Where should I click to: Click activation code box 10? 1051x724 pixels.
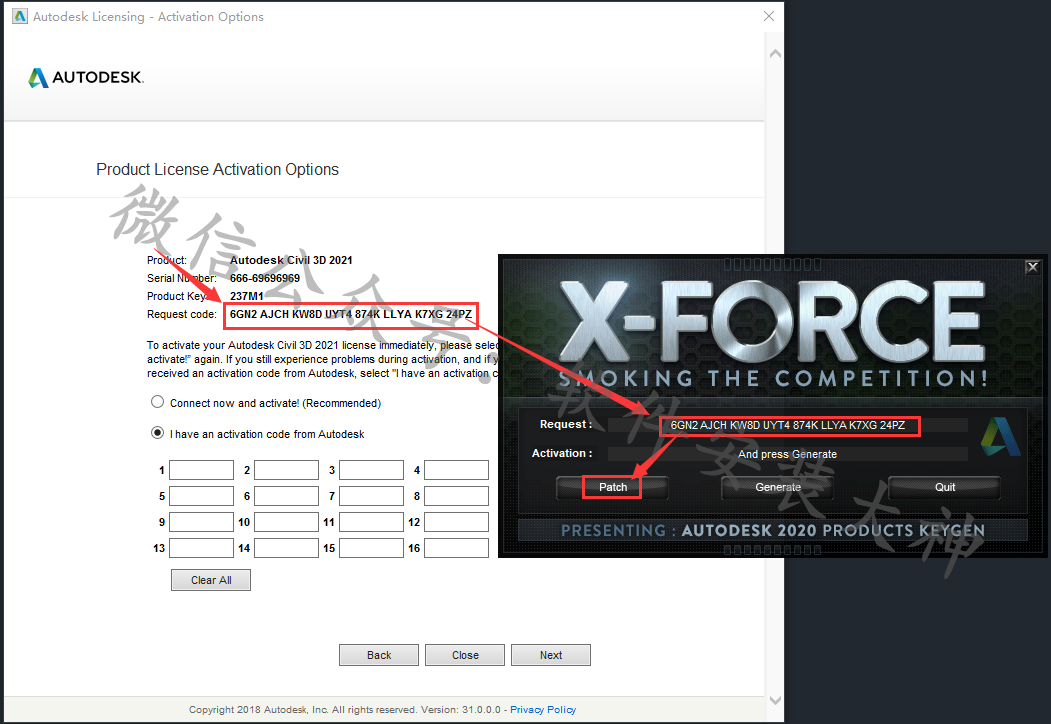(286, 522)
